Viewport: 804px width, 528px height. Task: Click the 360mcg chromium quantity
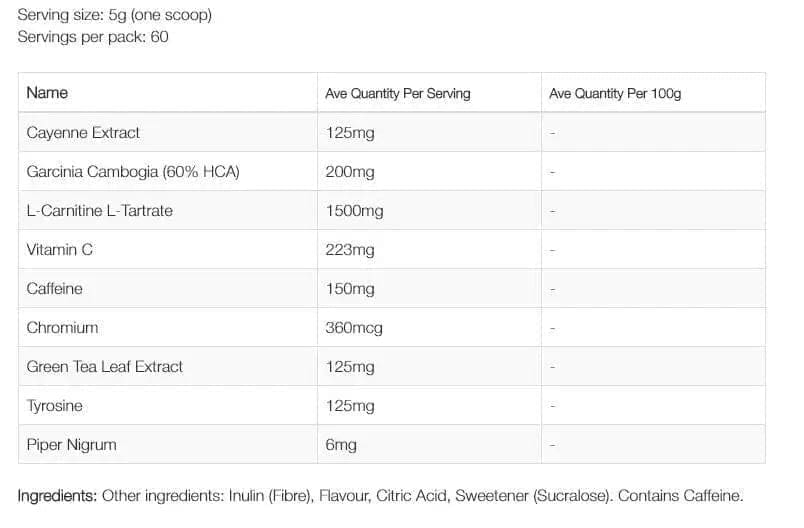tap(354, 328)
